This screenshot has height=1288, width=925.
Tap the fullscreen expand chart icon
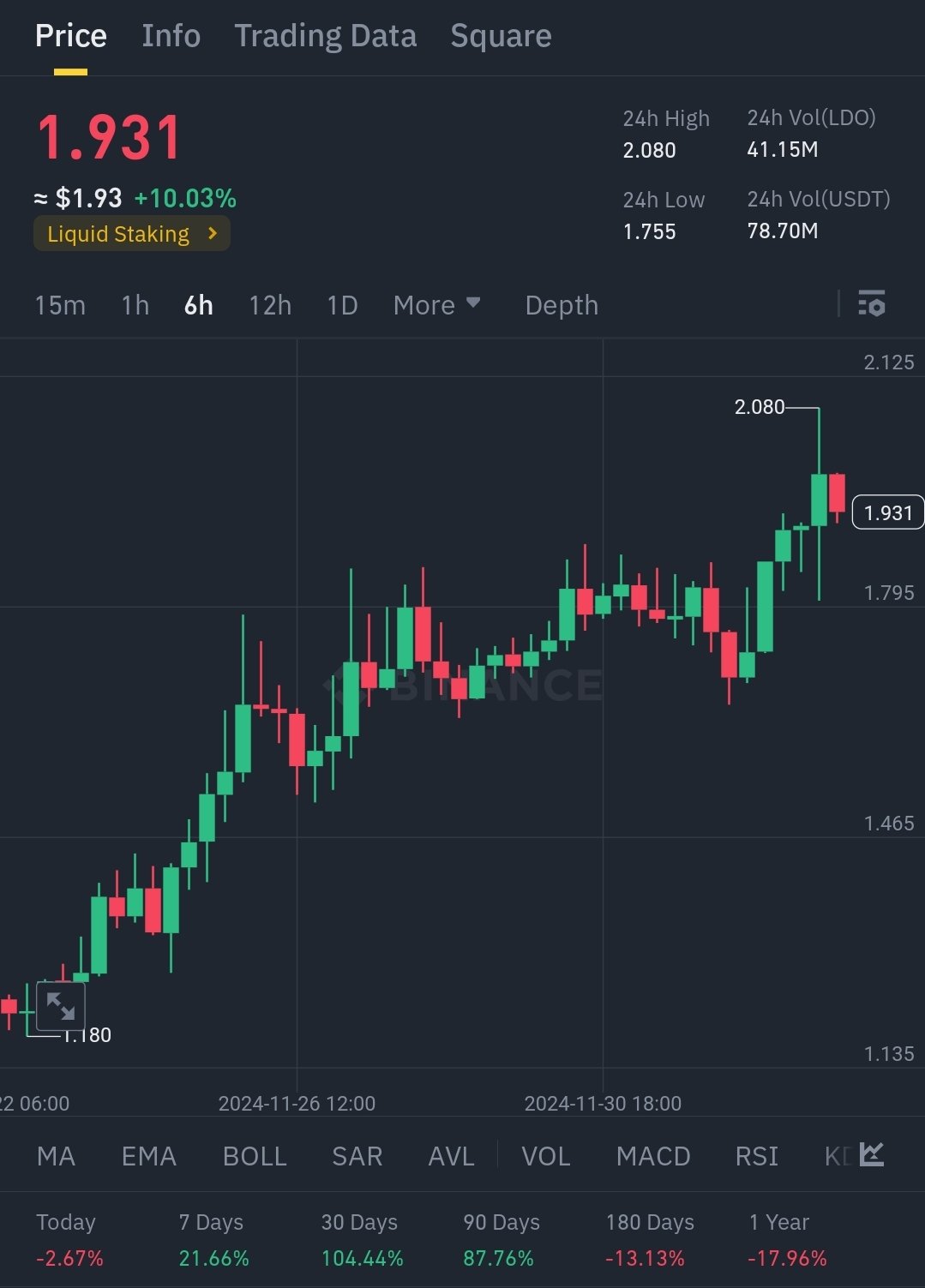(x=61, y=1006)
